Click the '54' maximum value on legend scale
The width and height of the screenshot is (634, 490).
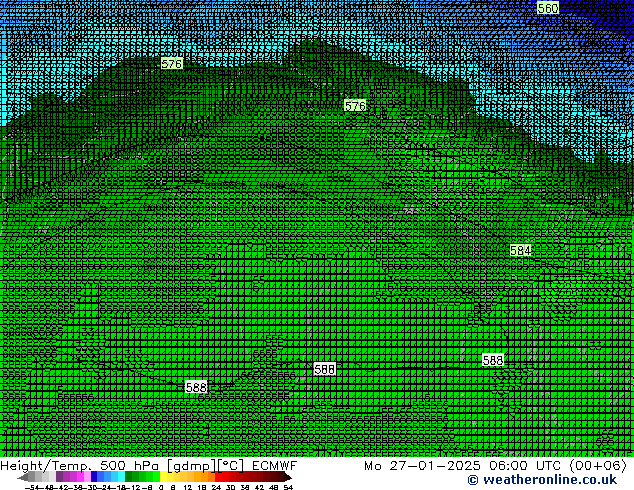coord(288,487)
